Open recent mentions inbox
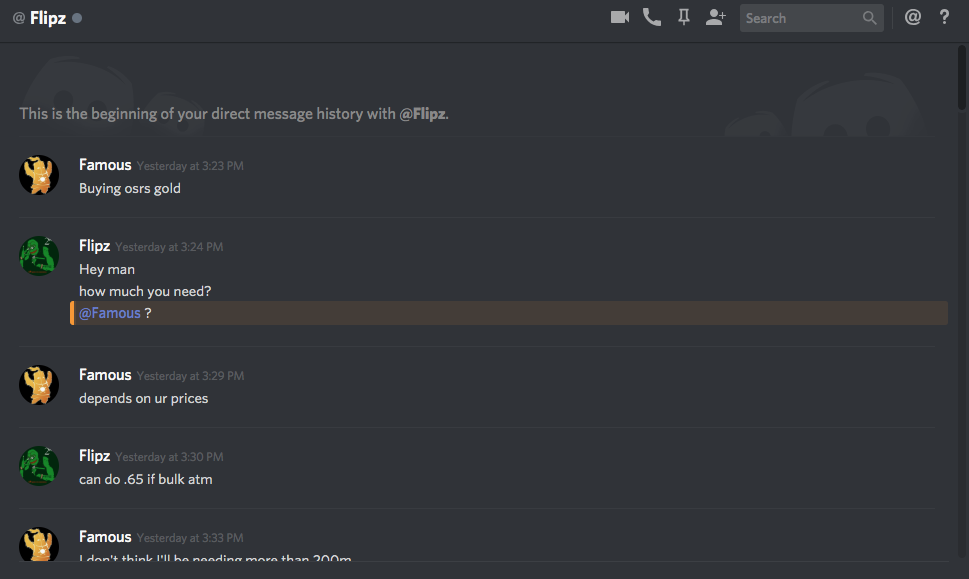The image size is (969, 579). [x=913, y=17]
